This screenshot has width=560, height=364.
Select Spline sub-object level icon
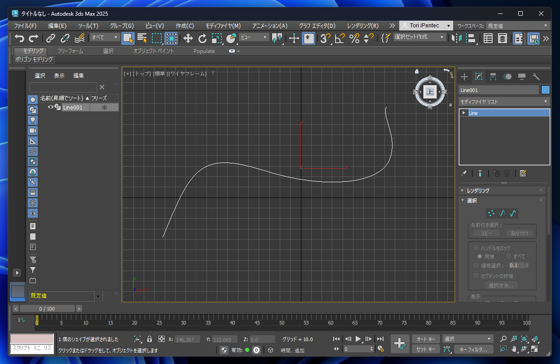pos(513,213)
